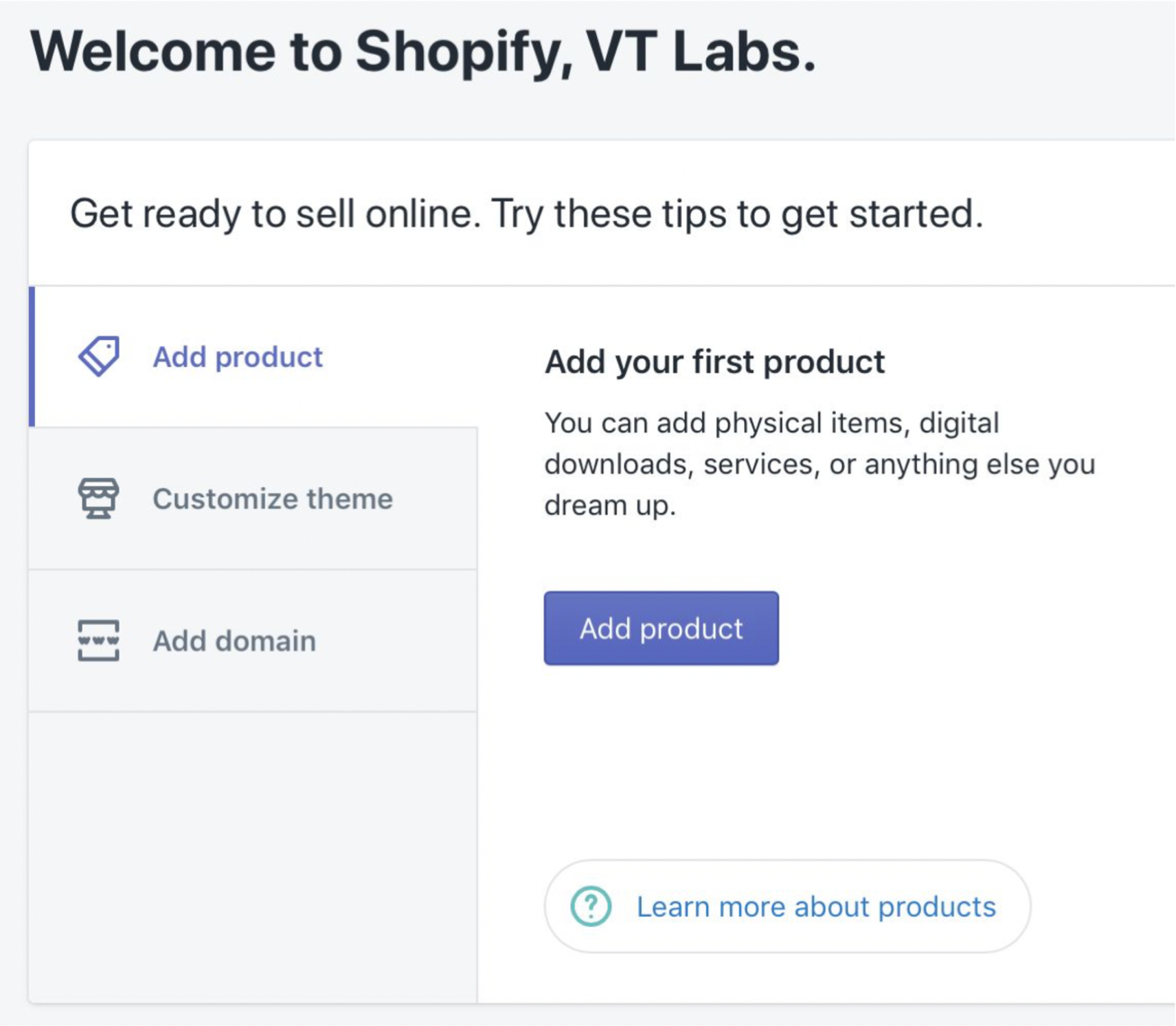
Task: Click the storefront icon next to Customize theme
Action: (99, 499)
